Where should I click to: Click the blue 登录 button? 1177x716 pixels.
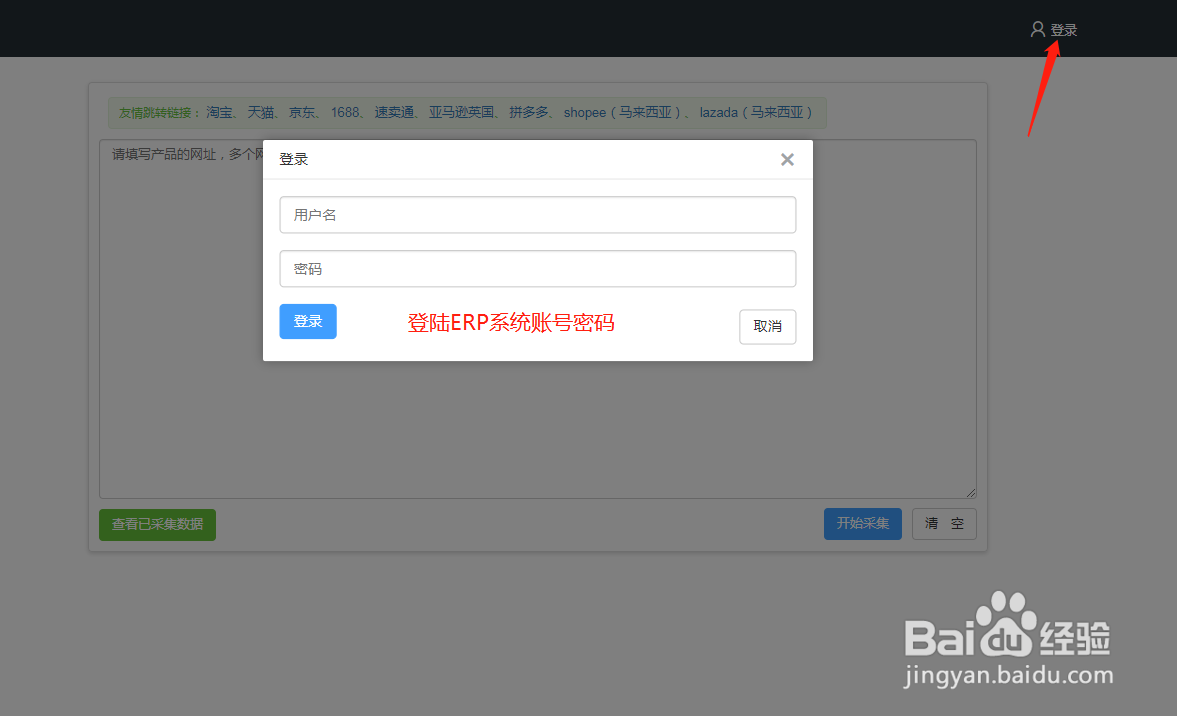[308, 321]
